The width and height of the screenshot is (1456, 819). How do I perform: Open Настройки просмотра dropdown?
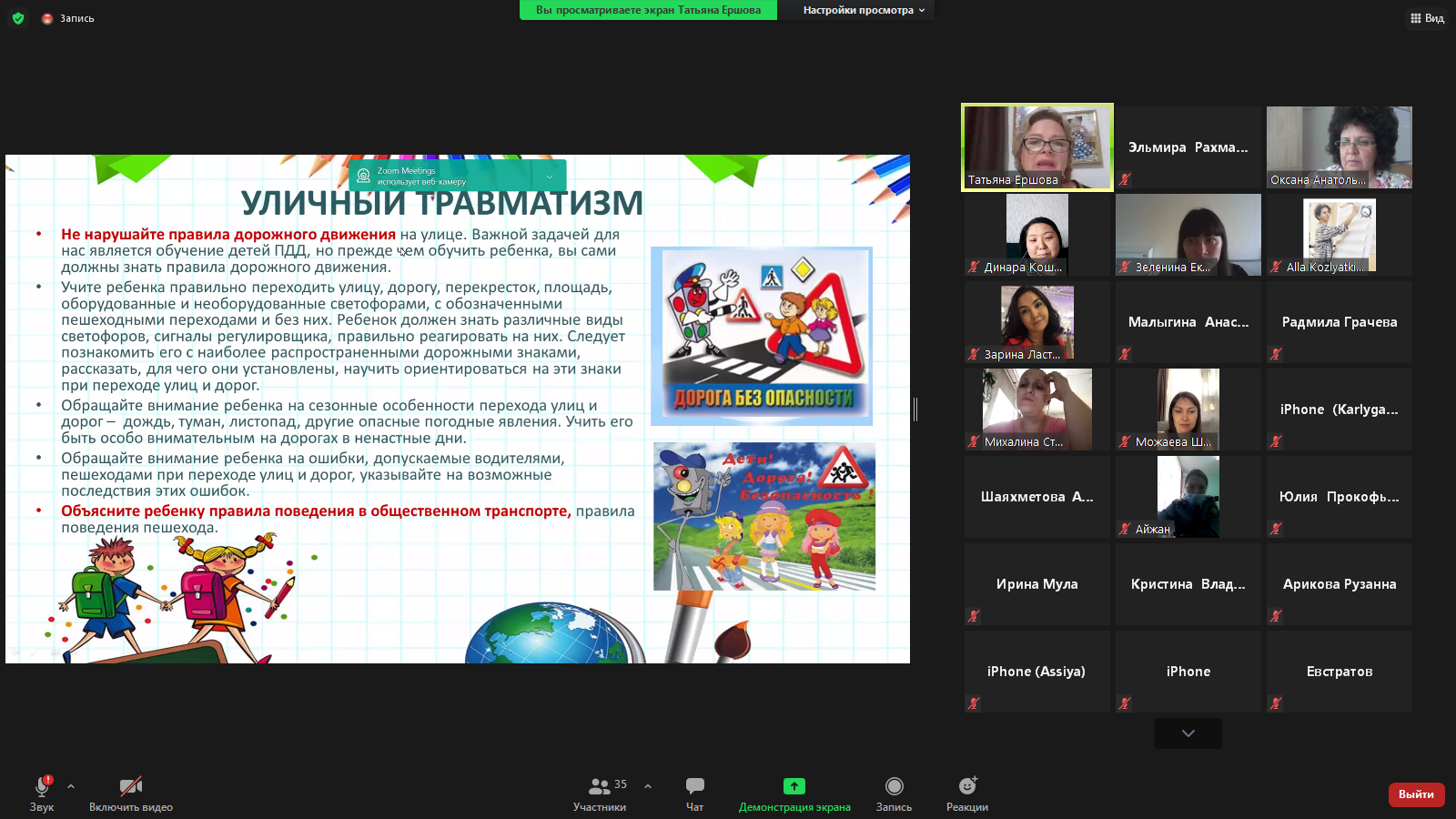863,10
